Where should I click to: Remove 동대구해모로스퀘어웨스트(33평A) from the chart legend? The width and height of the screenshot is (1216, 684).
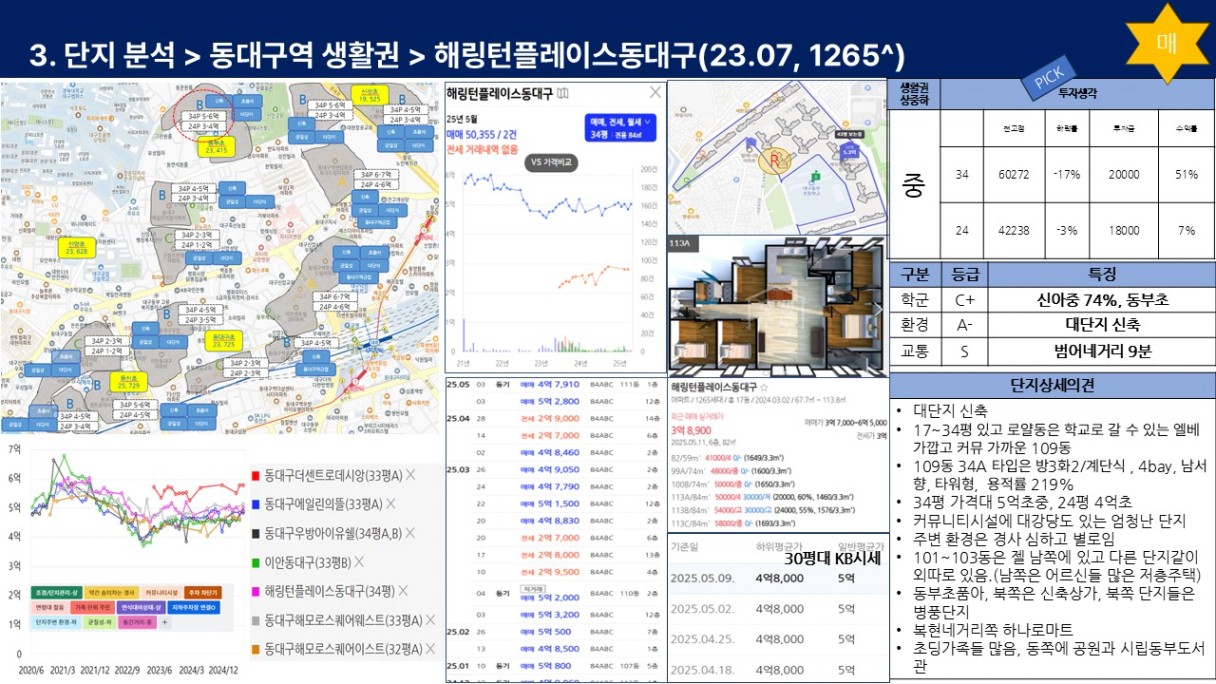(x=431, y=620)
